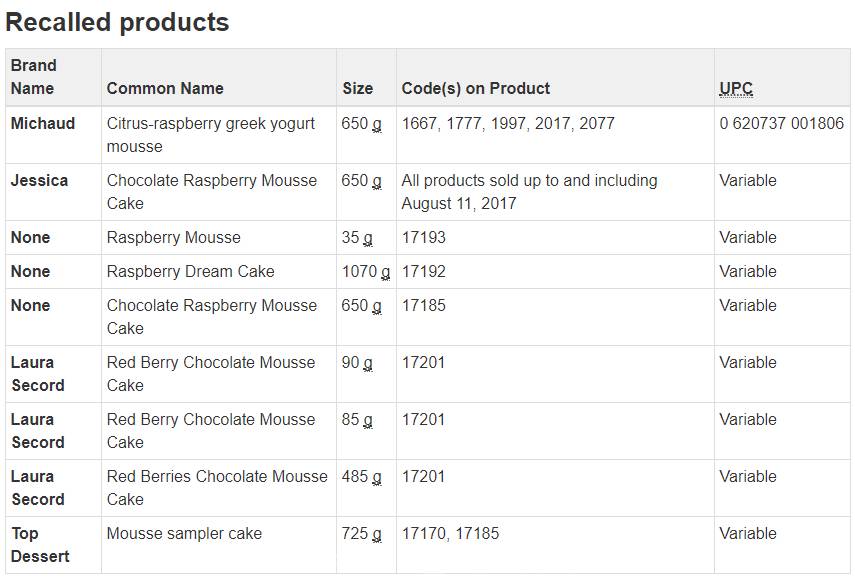Click the "Recalled products" heading
The width and height of the screenshot is (855, 584).
tap(117, 22)
